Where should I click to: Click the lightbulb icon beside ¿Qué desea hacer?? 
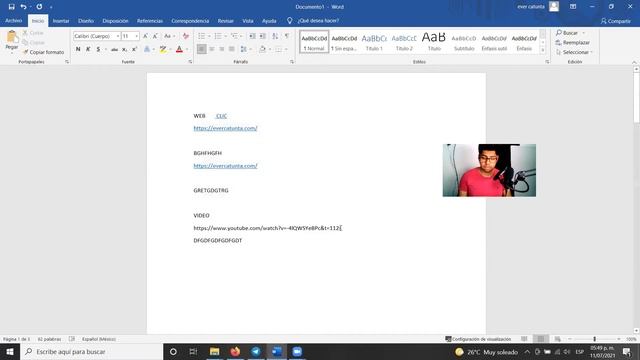[289, 20]
